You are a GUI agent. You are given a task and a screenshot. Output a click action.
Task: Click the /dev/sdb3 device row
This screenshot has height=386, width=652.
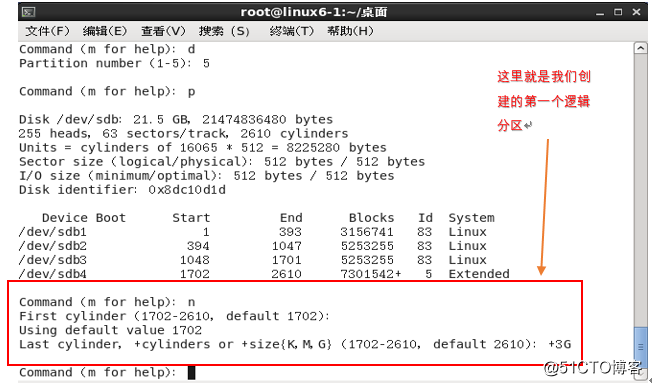[x=252, y=260]
